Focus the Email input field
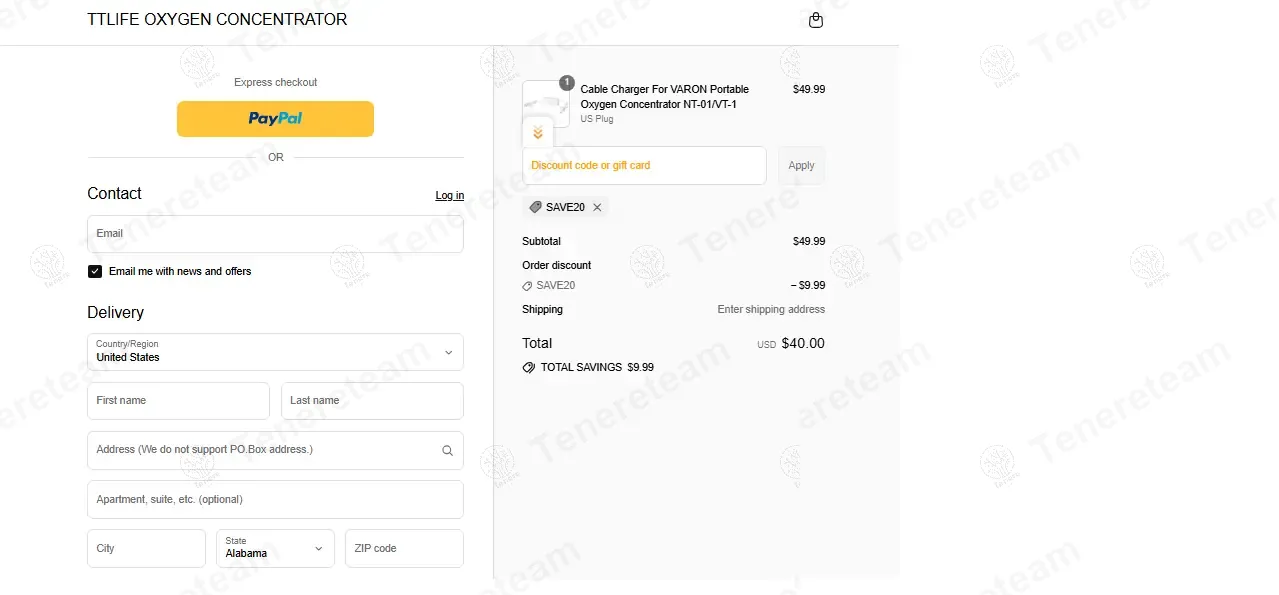This screenshot has width=1279, height=595. pyautogui.click(x=275, y=234)
